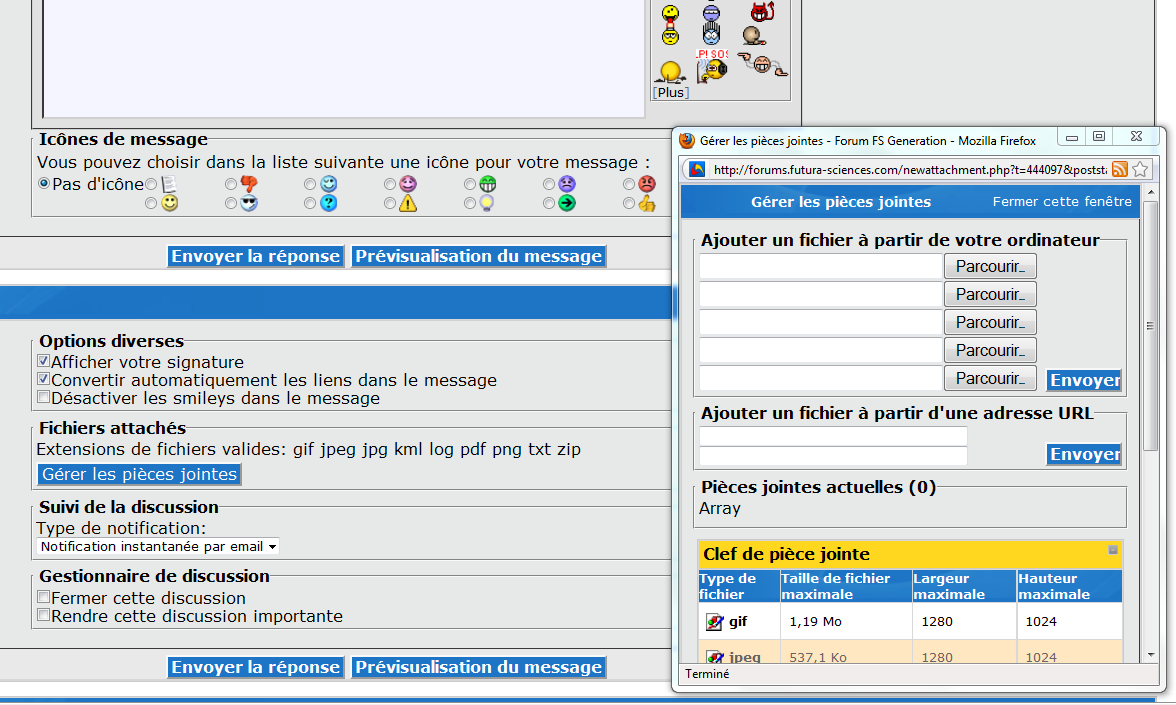Insert the HELP SOS smiley
Screen dimensions: 1176x705
712,66
